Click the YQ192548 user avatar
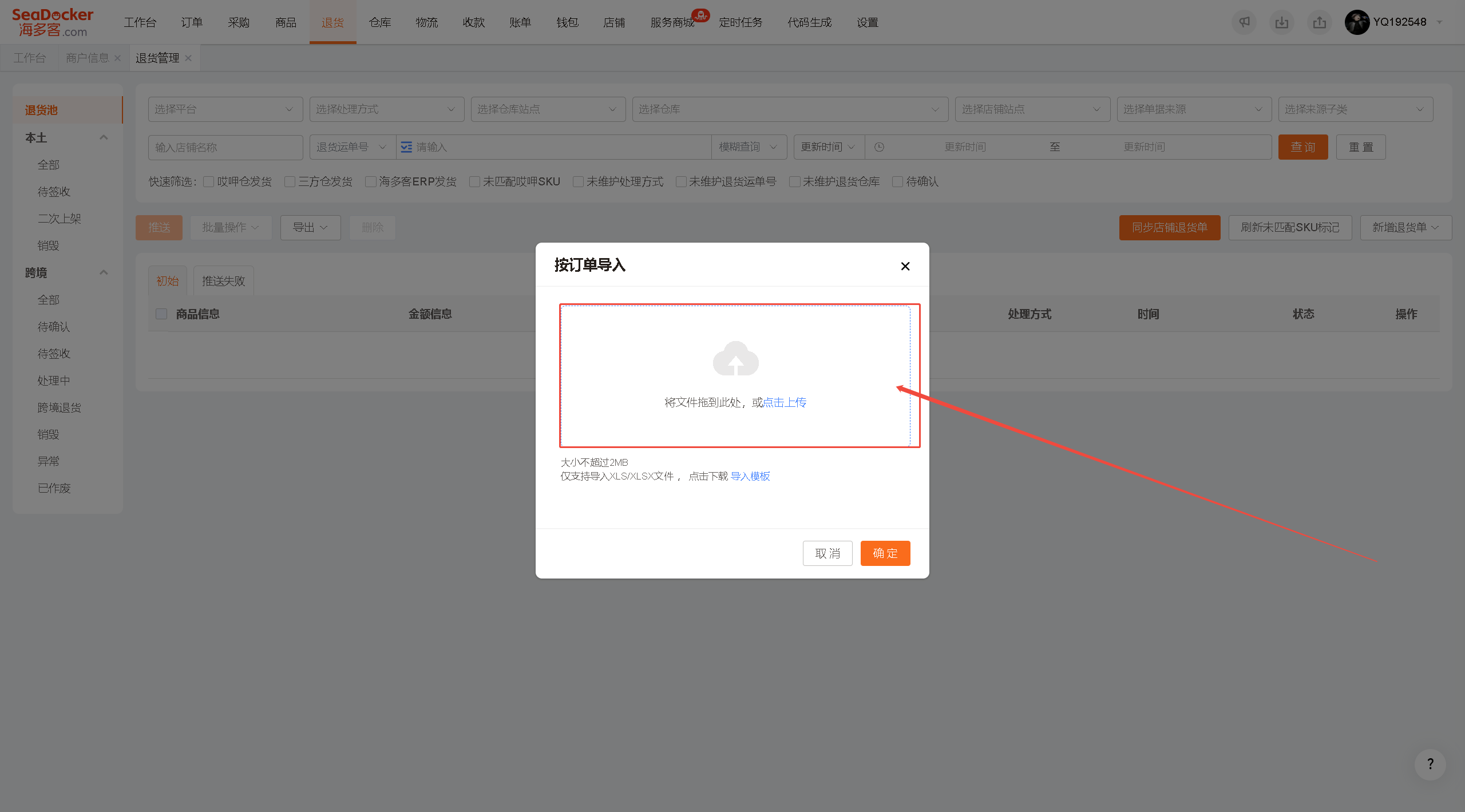 pos(1357,22)
